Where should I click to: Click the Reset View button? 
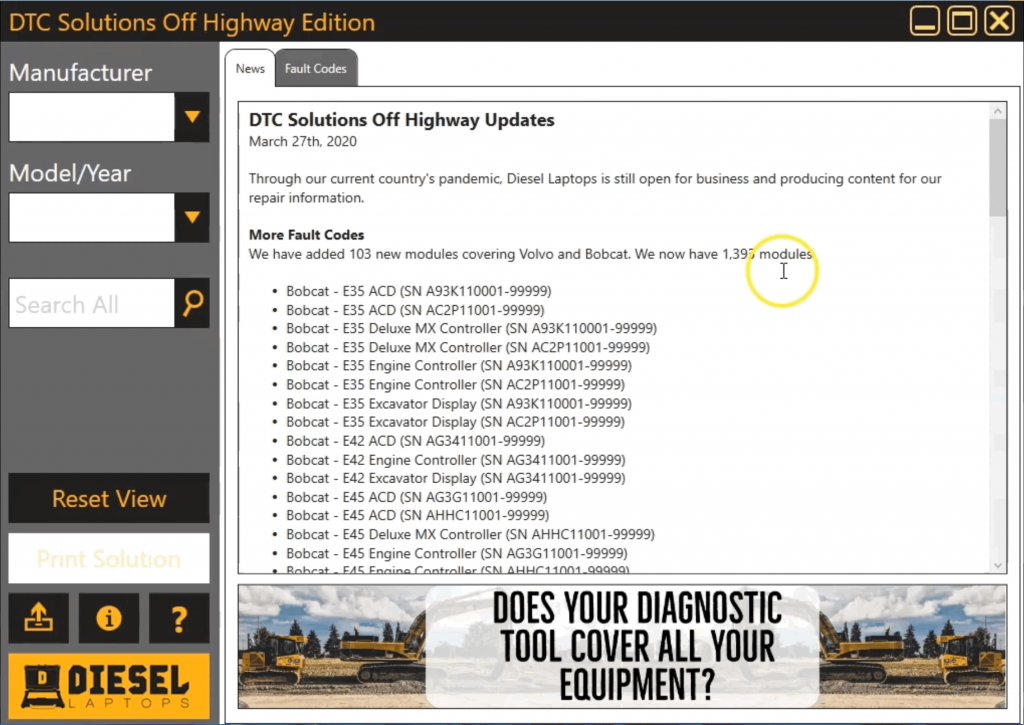pyautogui.click(x=109, y=498)
